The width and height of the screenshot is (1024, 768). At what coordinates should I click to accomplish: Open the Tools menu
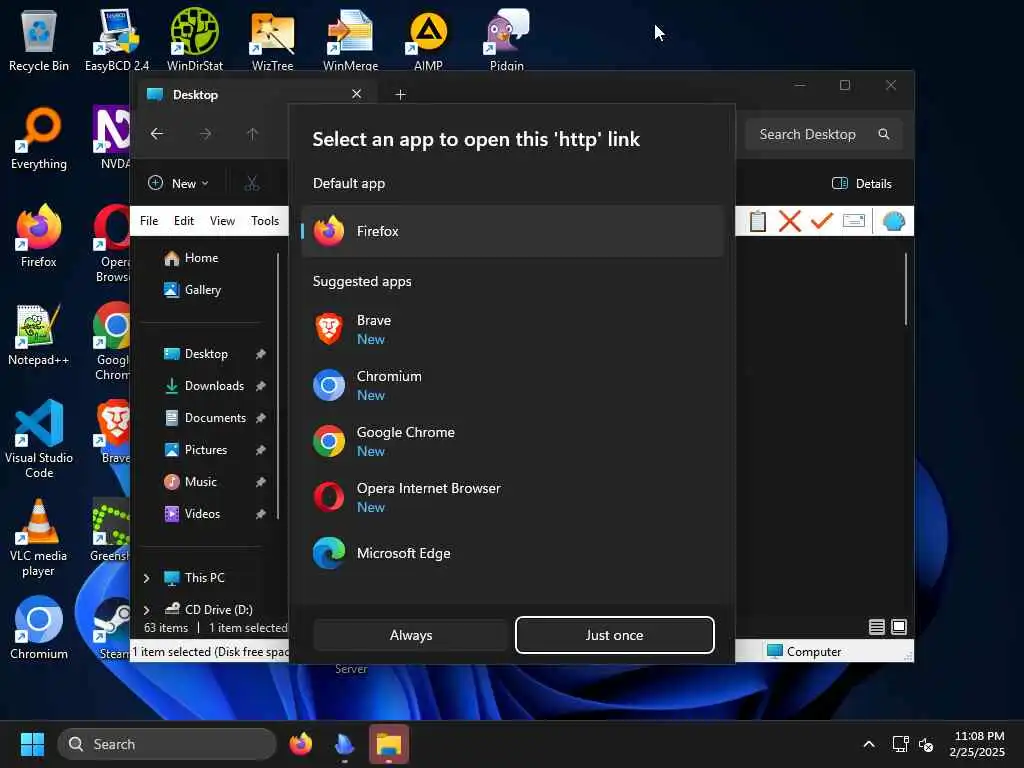264,221
